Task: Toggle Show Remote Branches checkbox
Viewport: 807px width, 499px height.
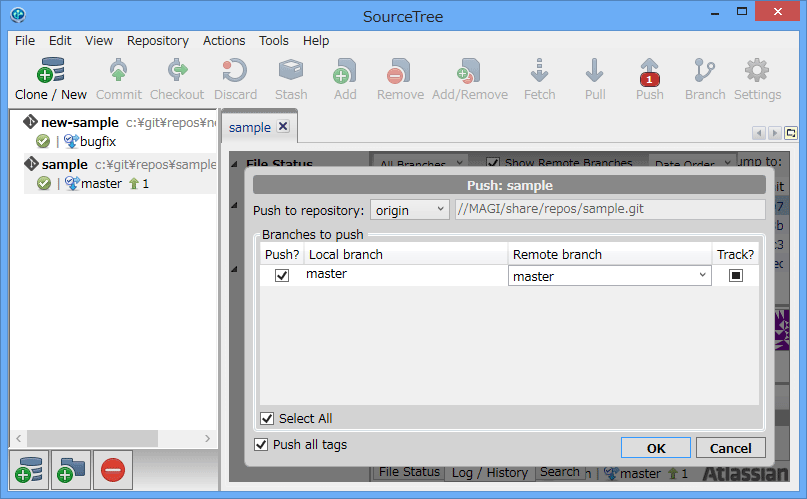Action: (493, 163)
